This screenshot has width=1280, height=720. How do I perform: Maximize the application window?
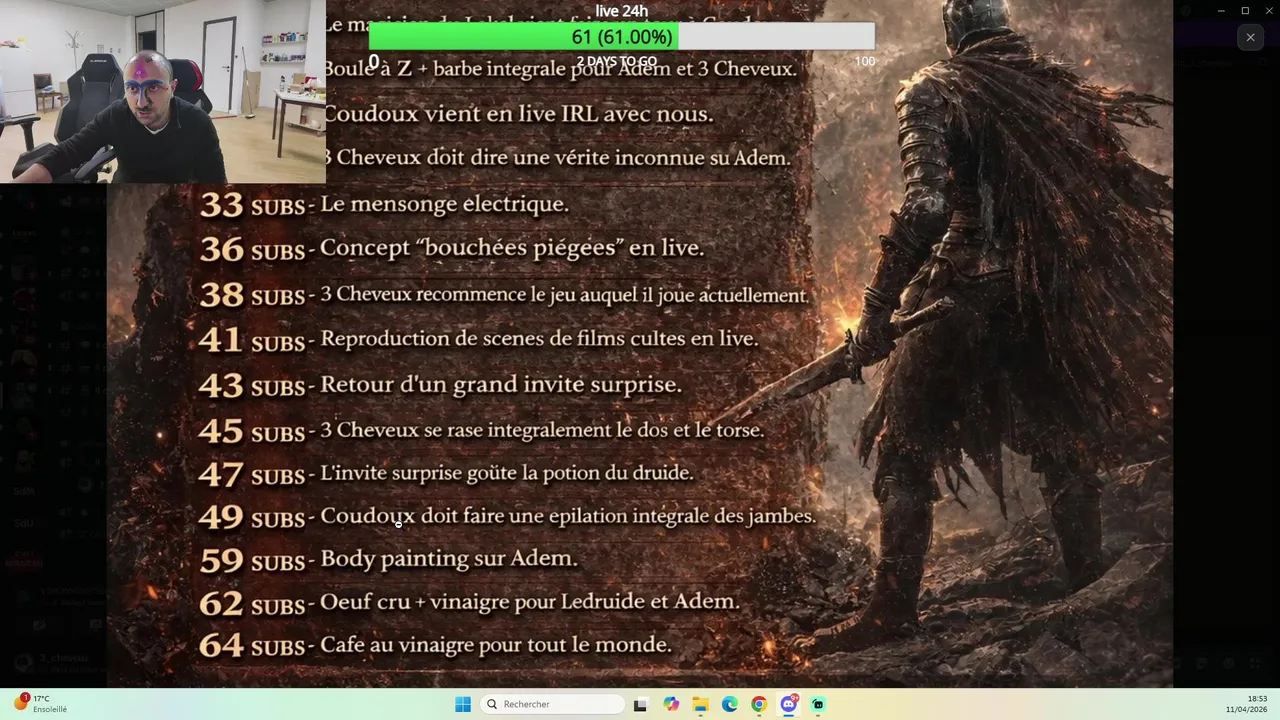(x=1245, y=10)
